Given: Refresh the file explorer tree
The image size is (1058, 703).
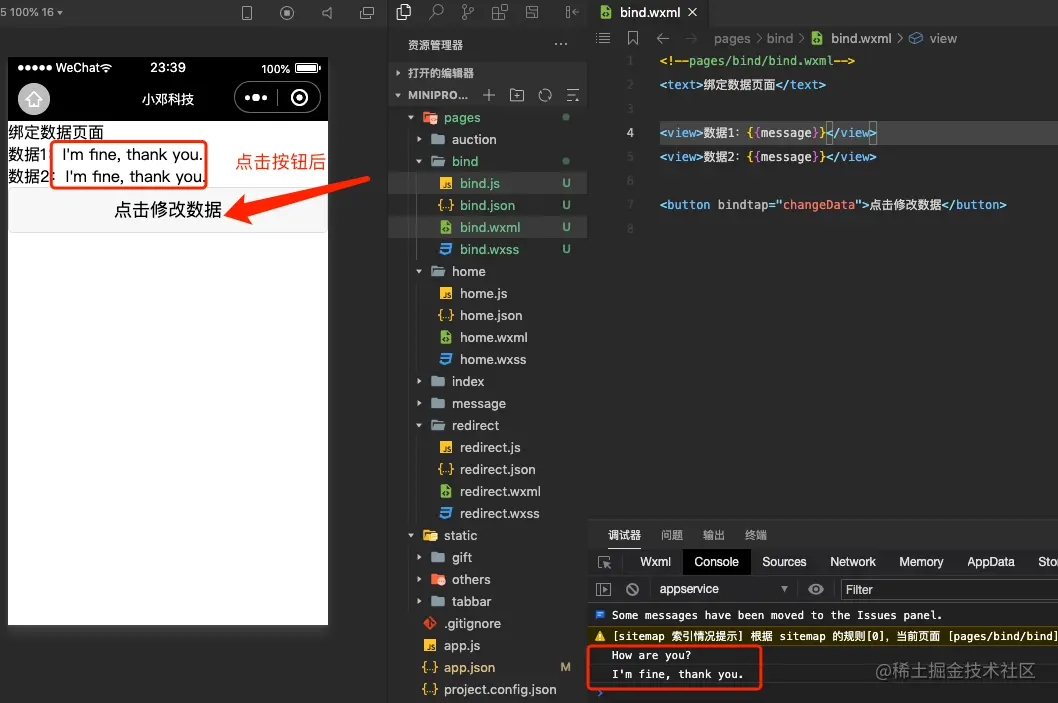Looking at the screenshot, I should pyautogui.click(x=545, y=95).
